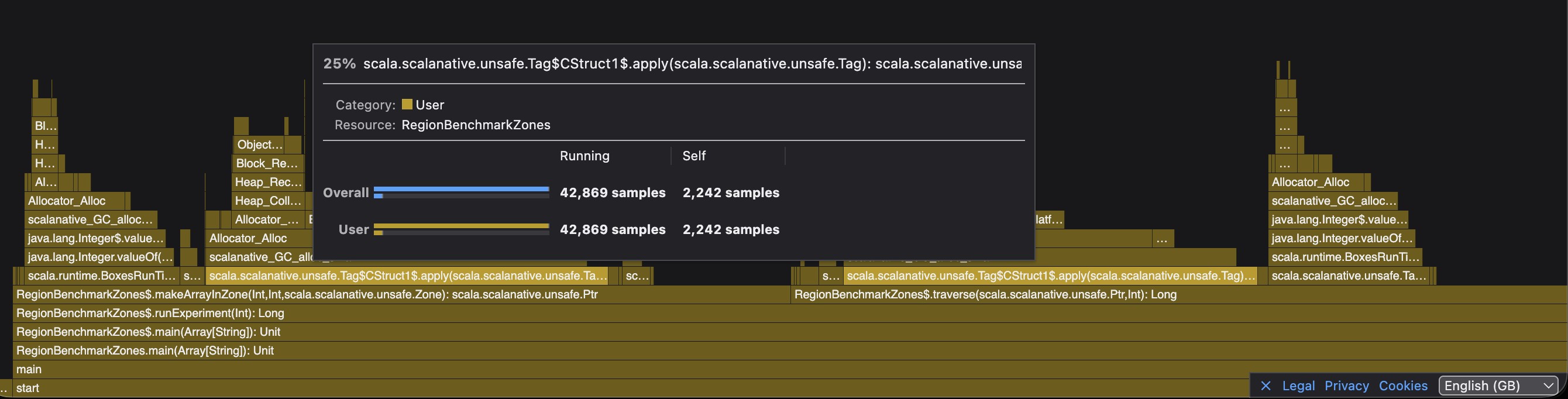Viewport: 1568px width, 399px height.
Task: Click the User category color swatch
Action: coord(407,105)
